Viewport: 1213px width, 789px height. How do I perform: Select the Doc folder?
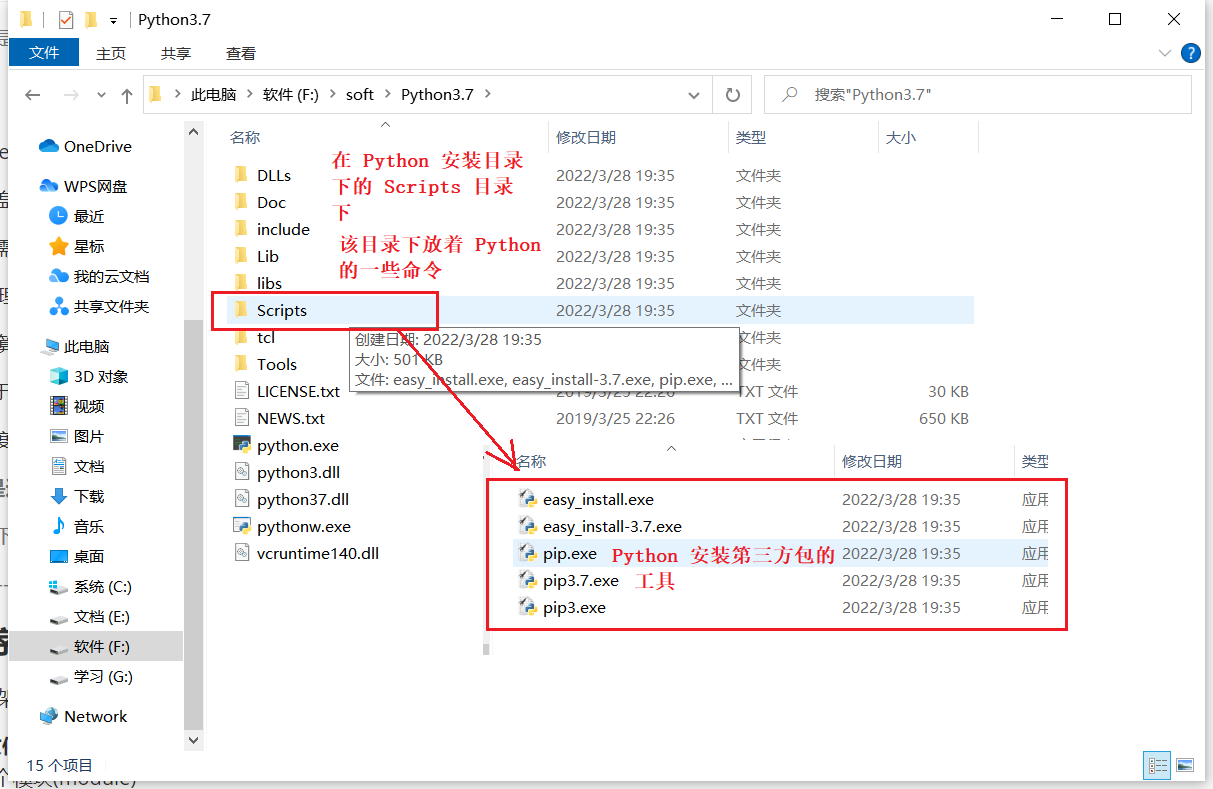click(271, 202)
